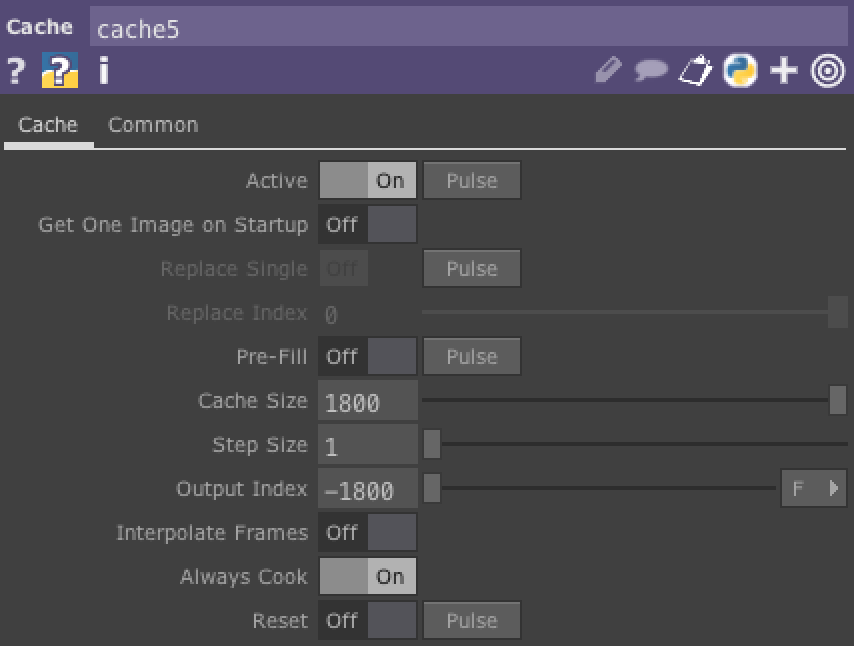Expand the Output Index unit menu
This screenshot has width=854, height=646.
click(813, 489)
